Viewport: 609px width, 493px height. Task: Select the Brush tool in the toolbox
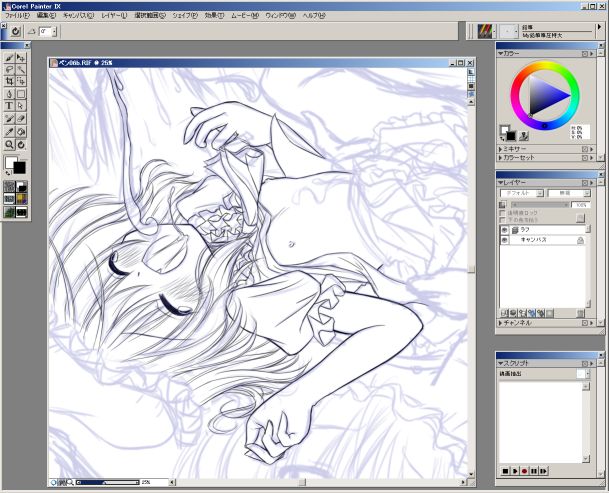point(10,58)
